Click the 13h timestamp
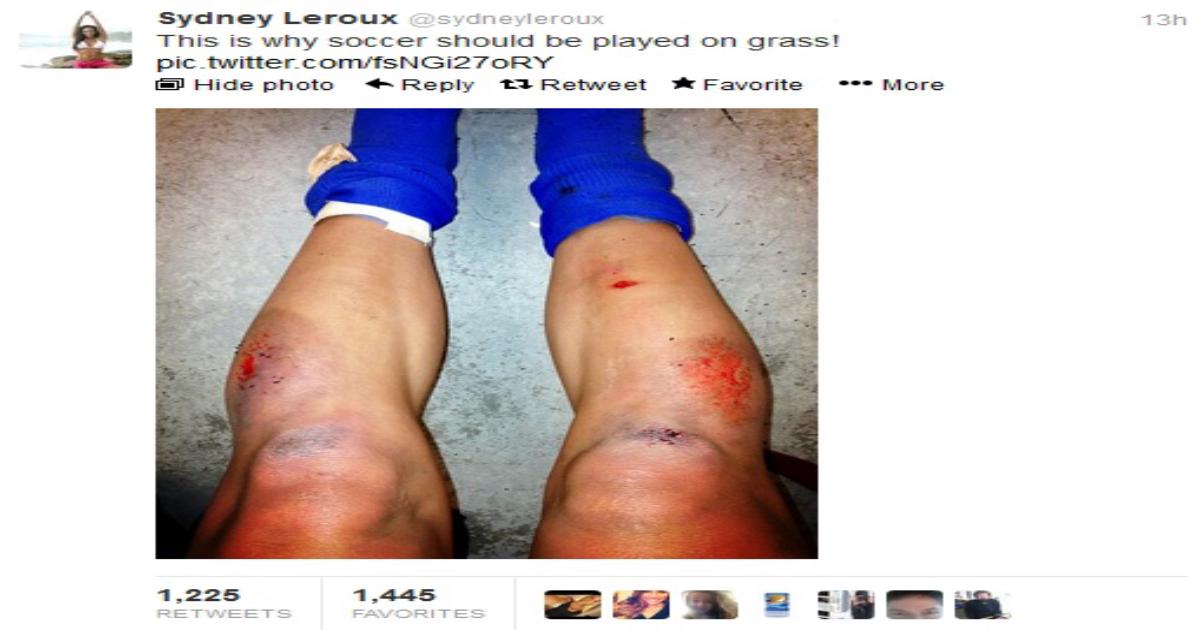This screenshot has height=630, width=1200. [x=1162, y=20]
